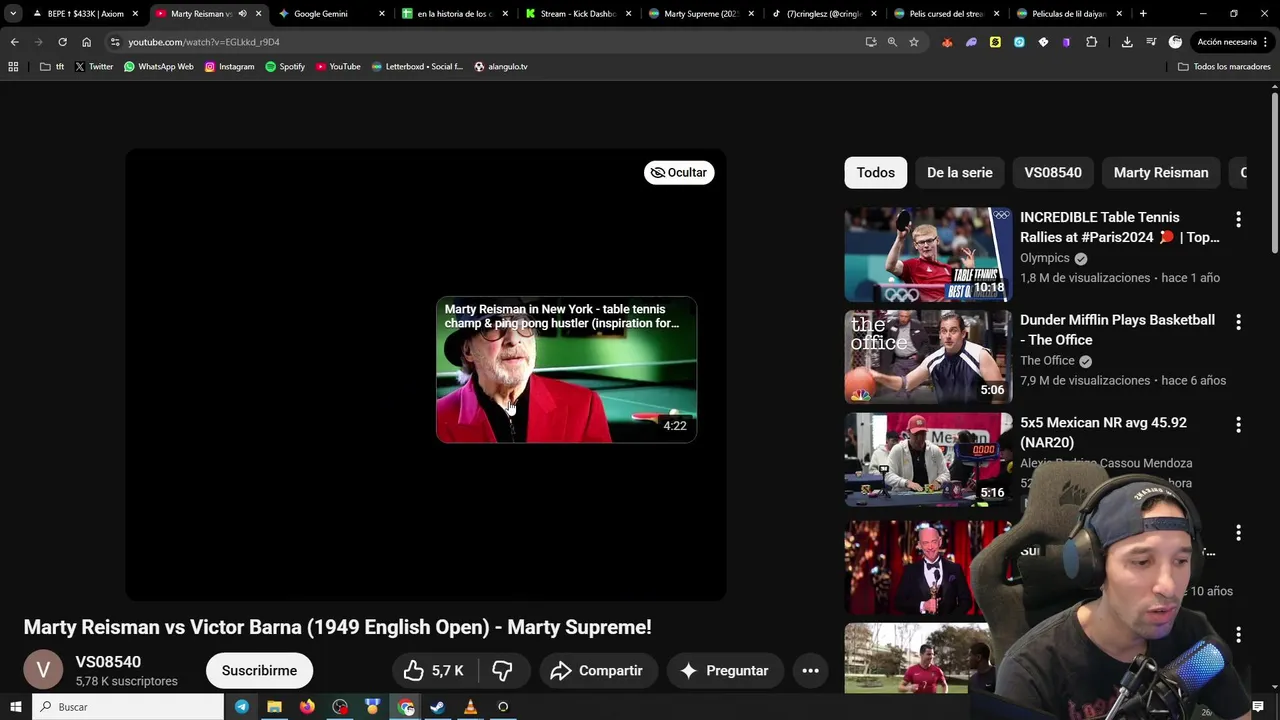Hide the end screen suggestion with Ocultar
This screenshot has height=720, width=1280.
[x=679, y=173]
